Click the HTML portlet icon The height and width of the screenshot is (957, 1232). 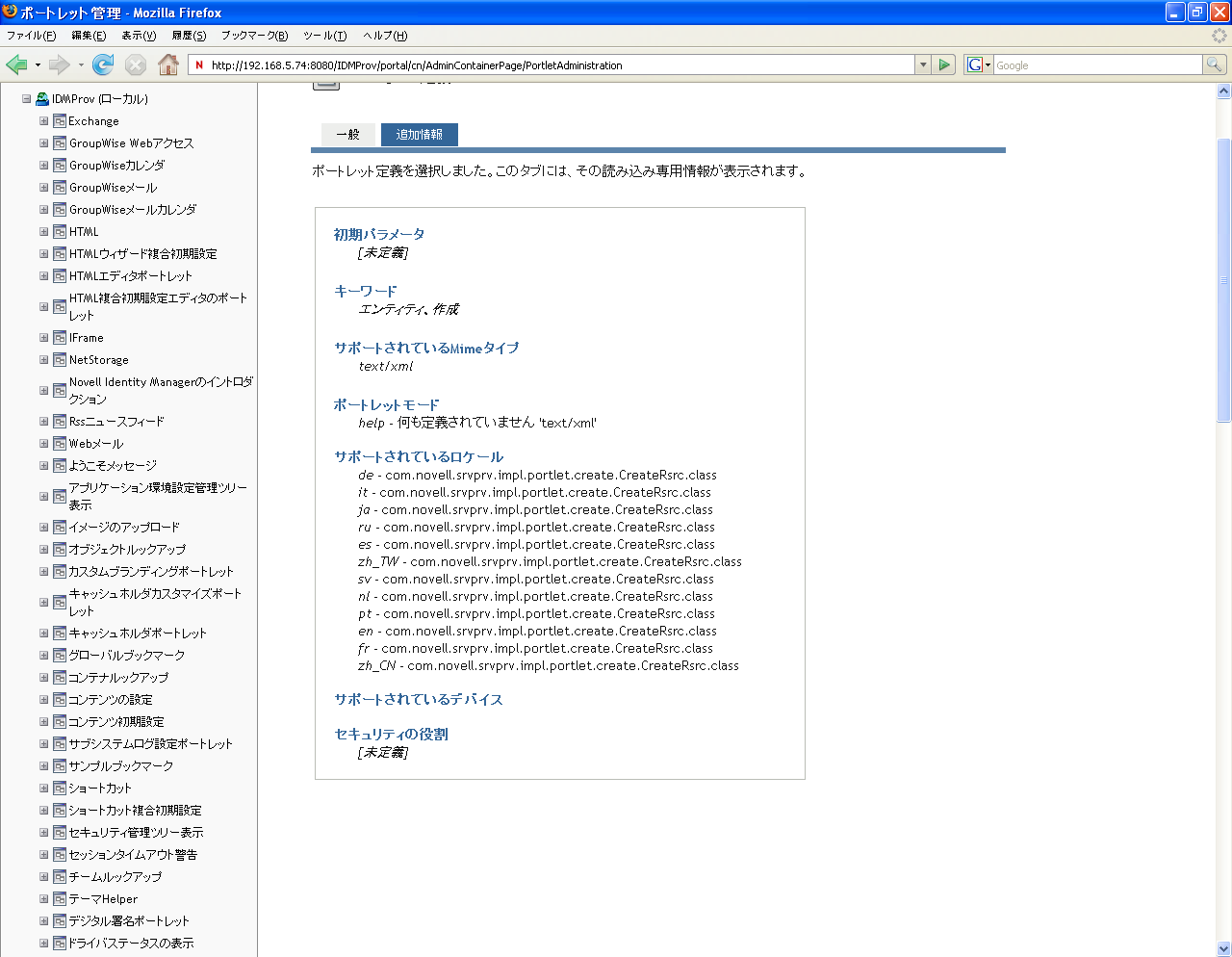[x=60, y=232]
